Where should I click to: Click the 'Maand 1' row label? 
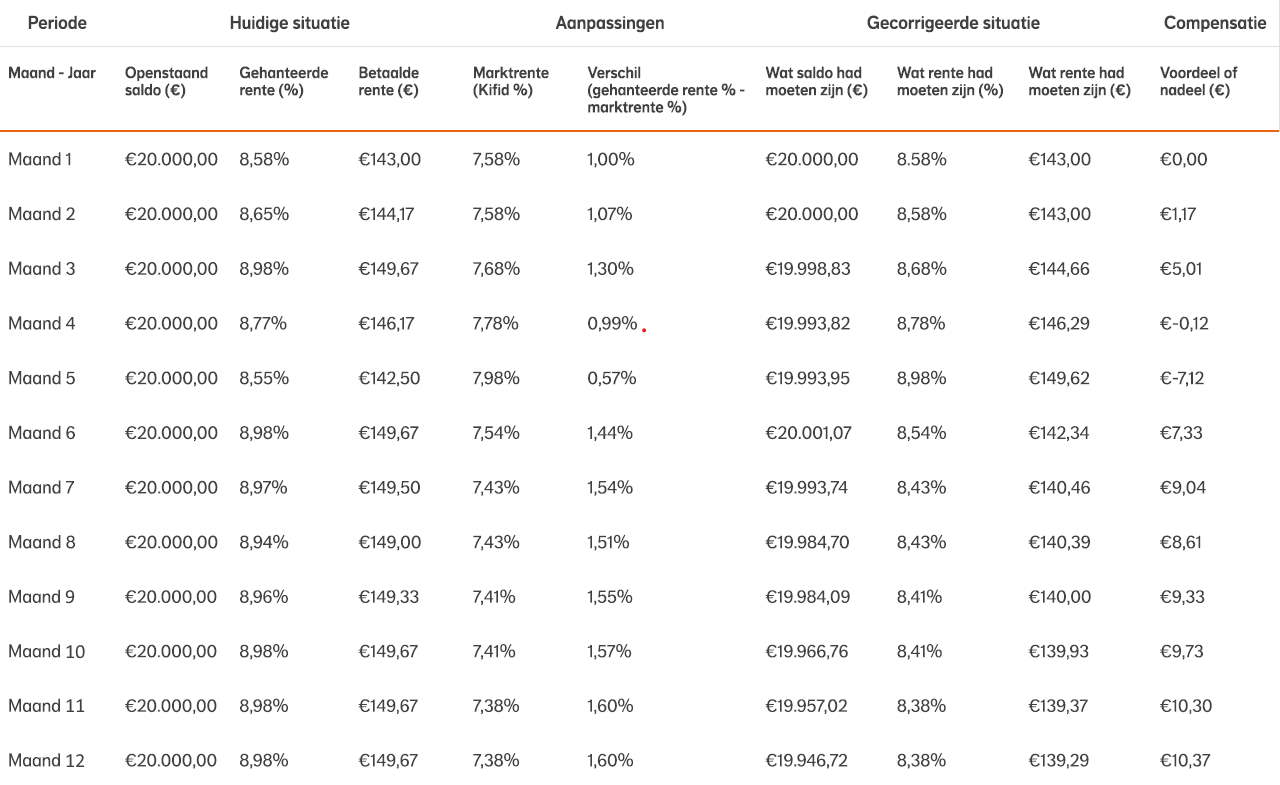(x=40, y=159)
